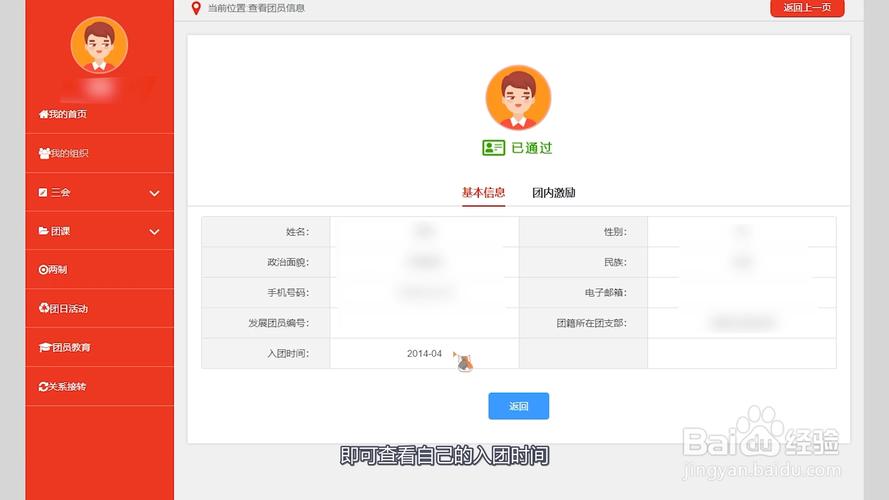889x500 pixels.
Task: Open 团员教育 in the sidebar
Action: [x=99, y=347]
